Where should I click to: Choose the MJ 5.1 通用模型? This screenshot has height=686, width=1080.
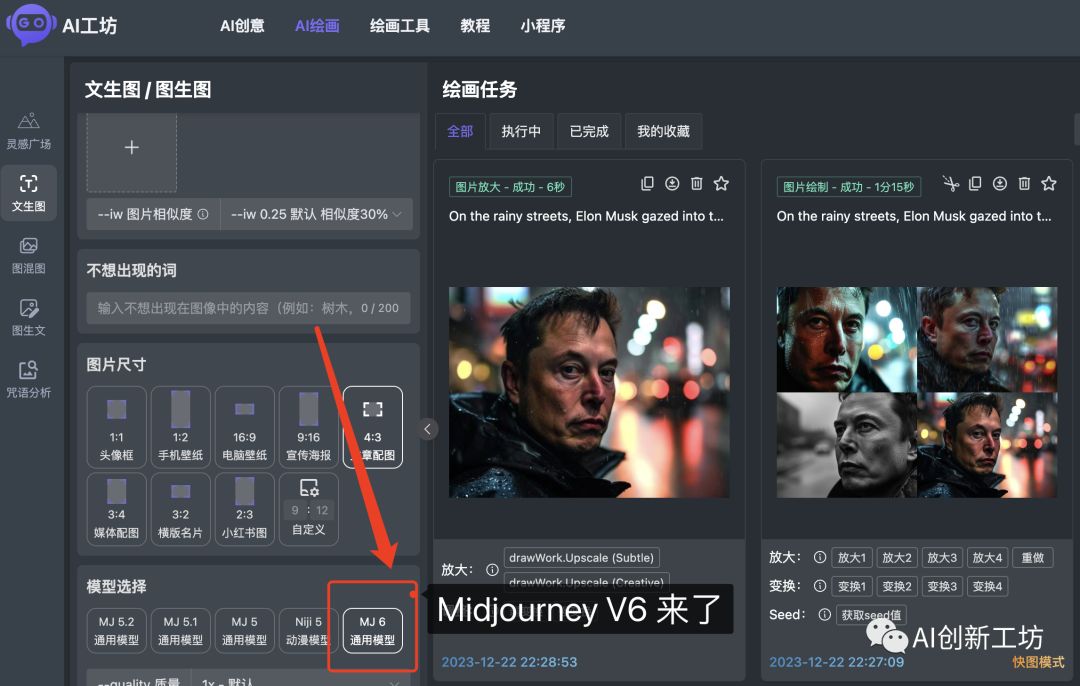[180, 630]
